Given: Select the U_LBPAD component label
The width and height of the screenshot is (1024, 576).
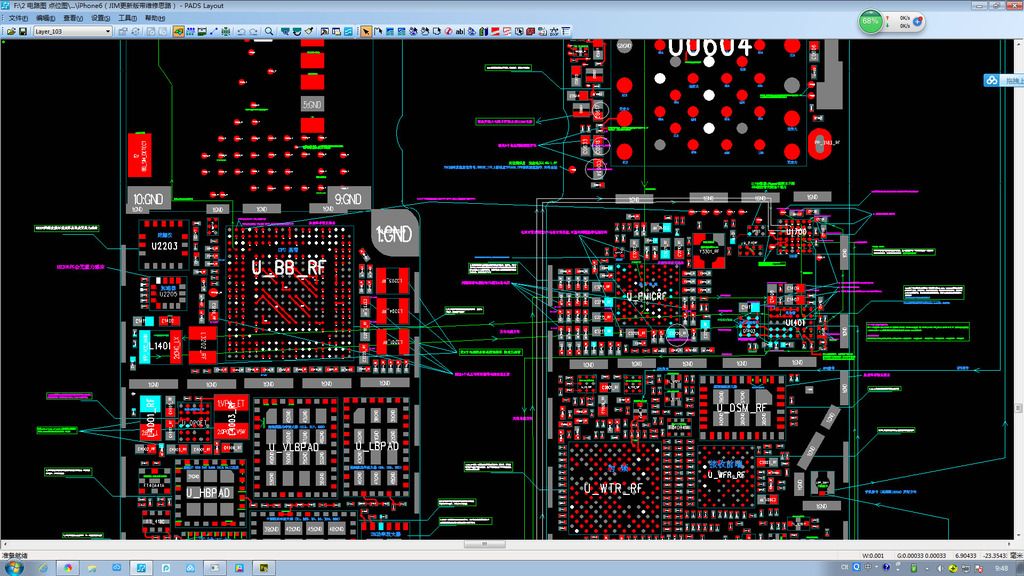Looking at the screenshot, I should tap(377, 446).
